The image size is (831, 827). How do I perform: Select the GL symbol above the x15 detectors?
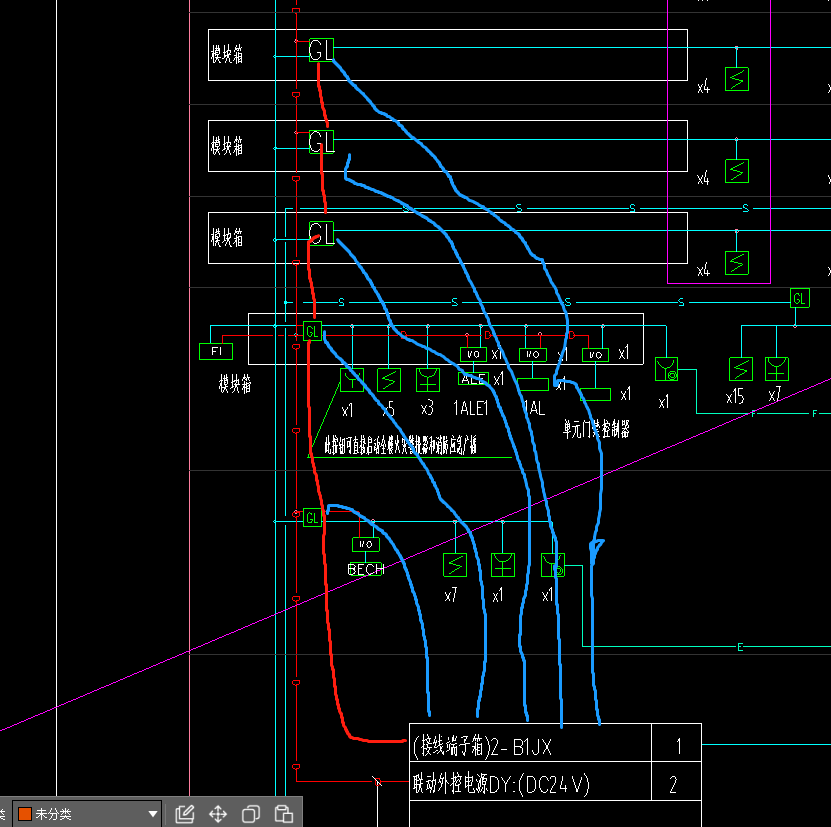[x=799, y=298]
